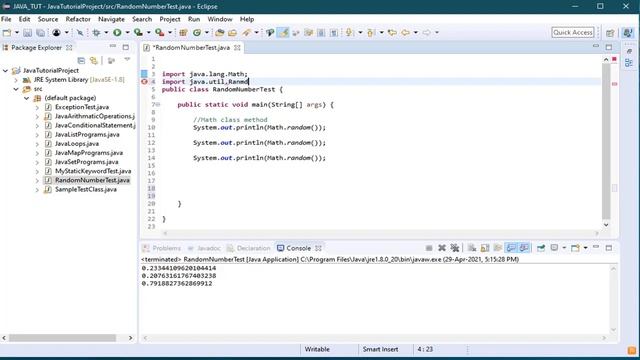The height and width of the screenshot is (360, 640).
Task: Toggle Pin Console button
Action: coord(541,248)
